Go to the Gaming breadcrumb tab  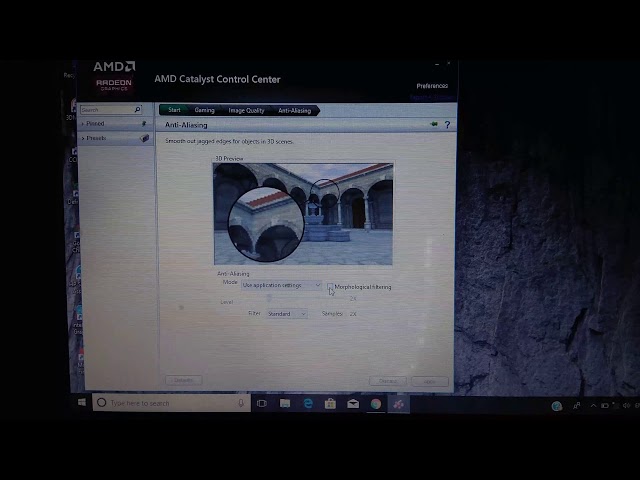[x=204, y=110]
